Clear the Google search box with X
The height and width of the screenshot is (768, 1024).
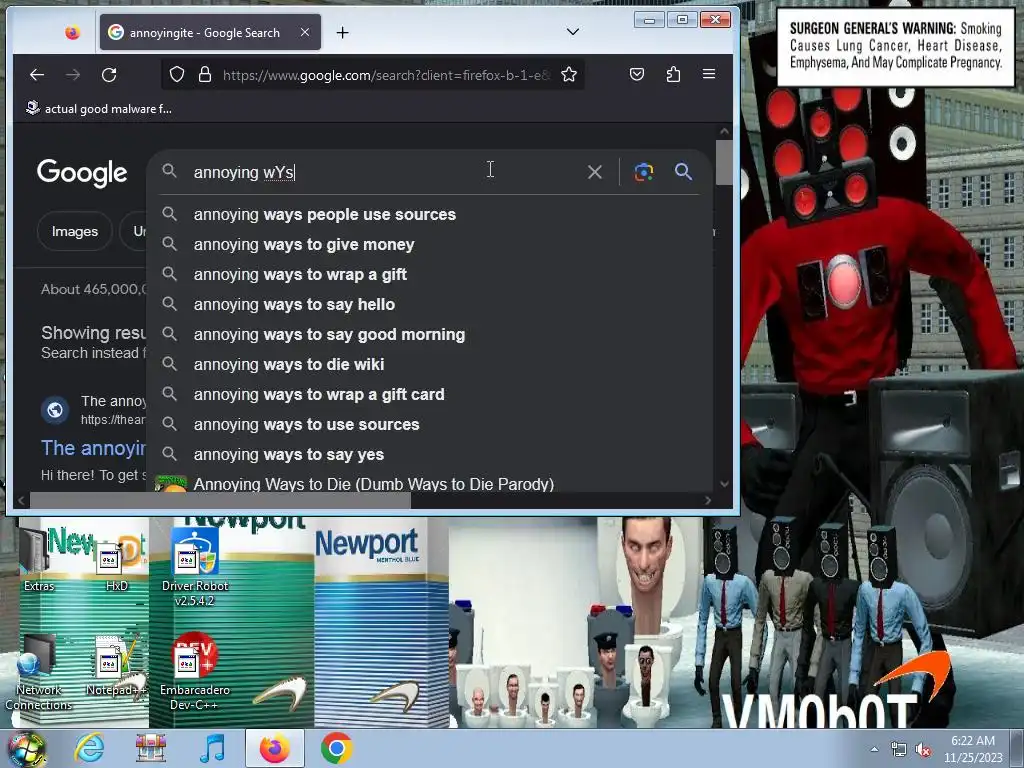tap(594, 172)
